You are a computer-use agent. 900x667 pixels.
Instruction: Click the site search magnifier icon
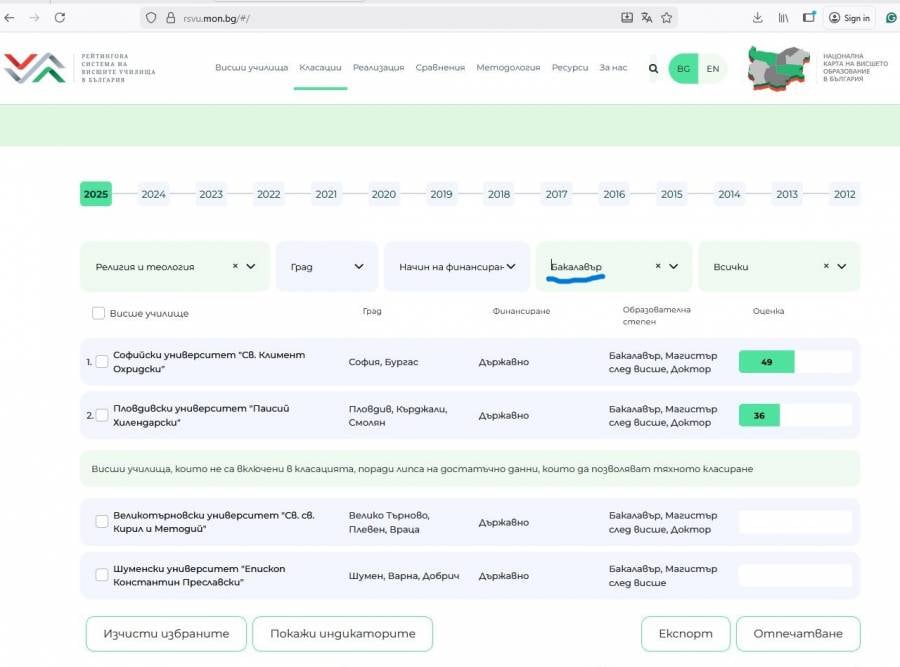coord(653,69)
